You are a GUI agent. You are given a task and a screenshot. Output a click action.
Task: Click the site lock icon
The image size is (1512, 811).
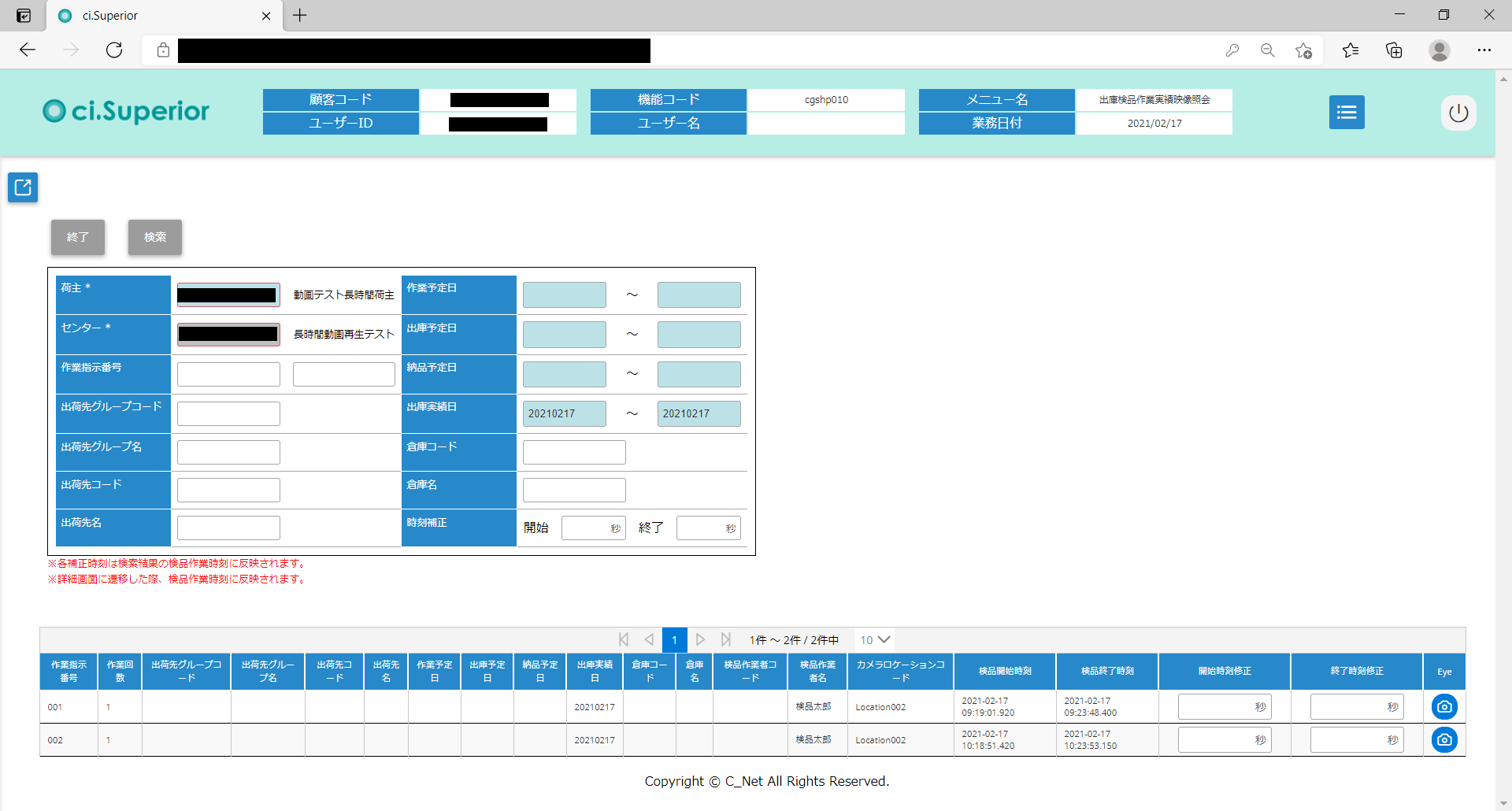click(163, 50)
